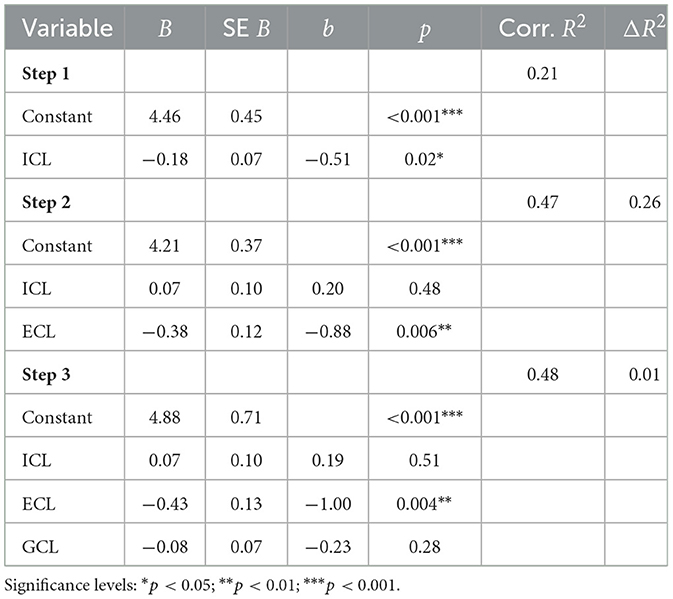Click the Step 3 ICL p value 0.51
This screenshot has height=599, width=673.
424,460
